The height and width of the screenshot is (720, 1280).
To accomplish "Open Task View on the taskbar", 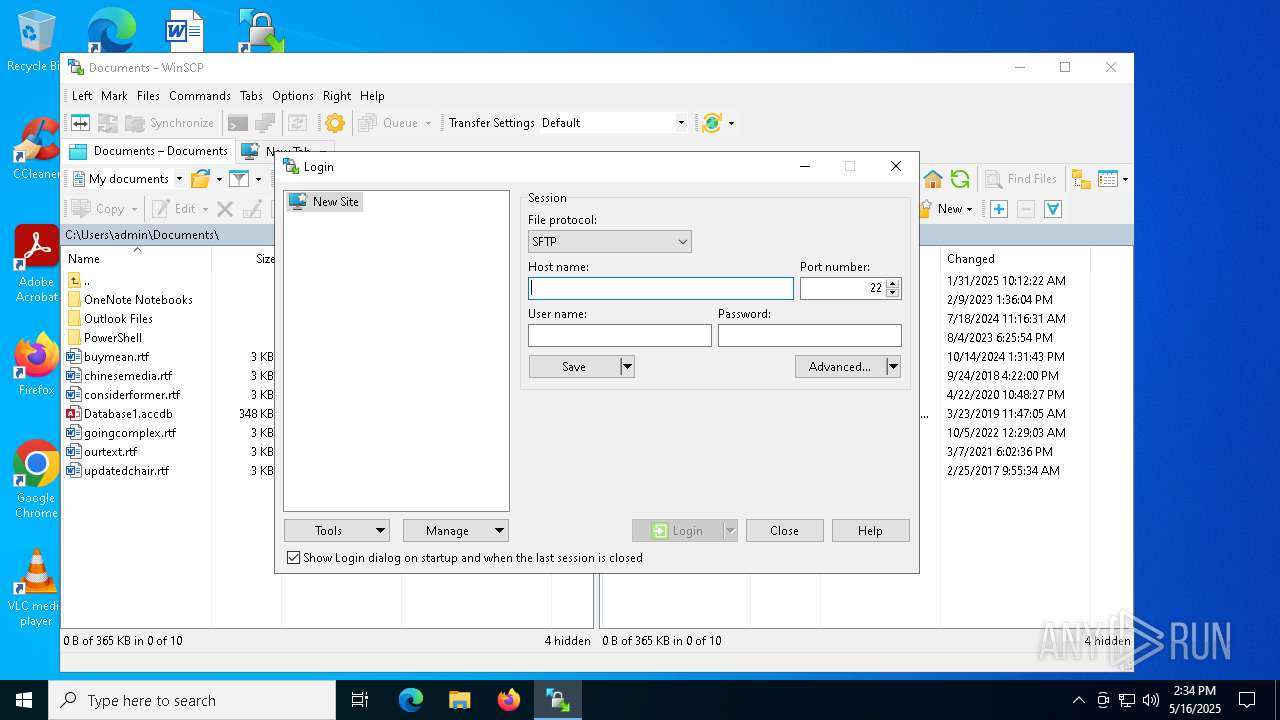I will tap(360, 700).
